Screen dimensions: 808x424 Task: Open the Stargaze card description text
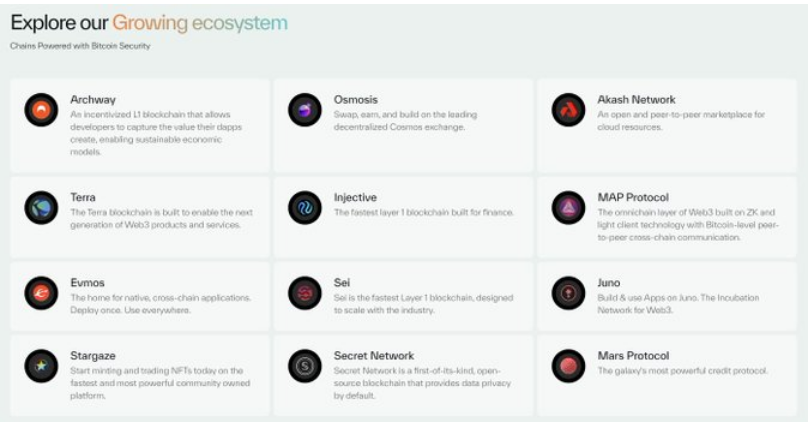pos(160,383)
